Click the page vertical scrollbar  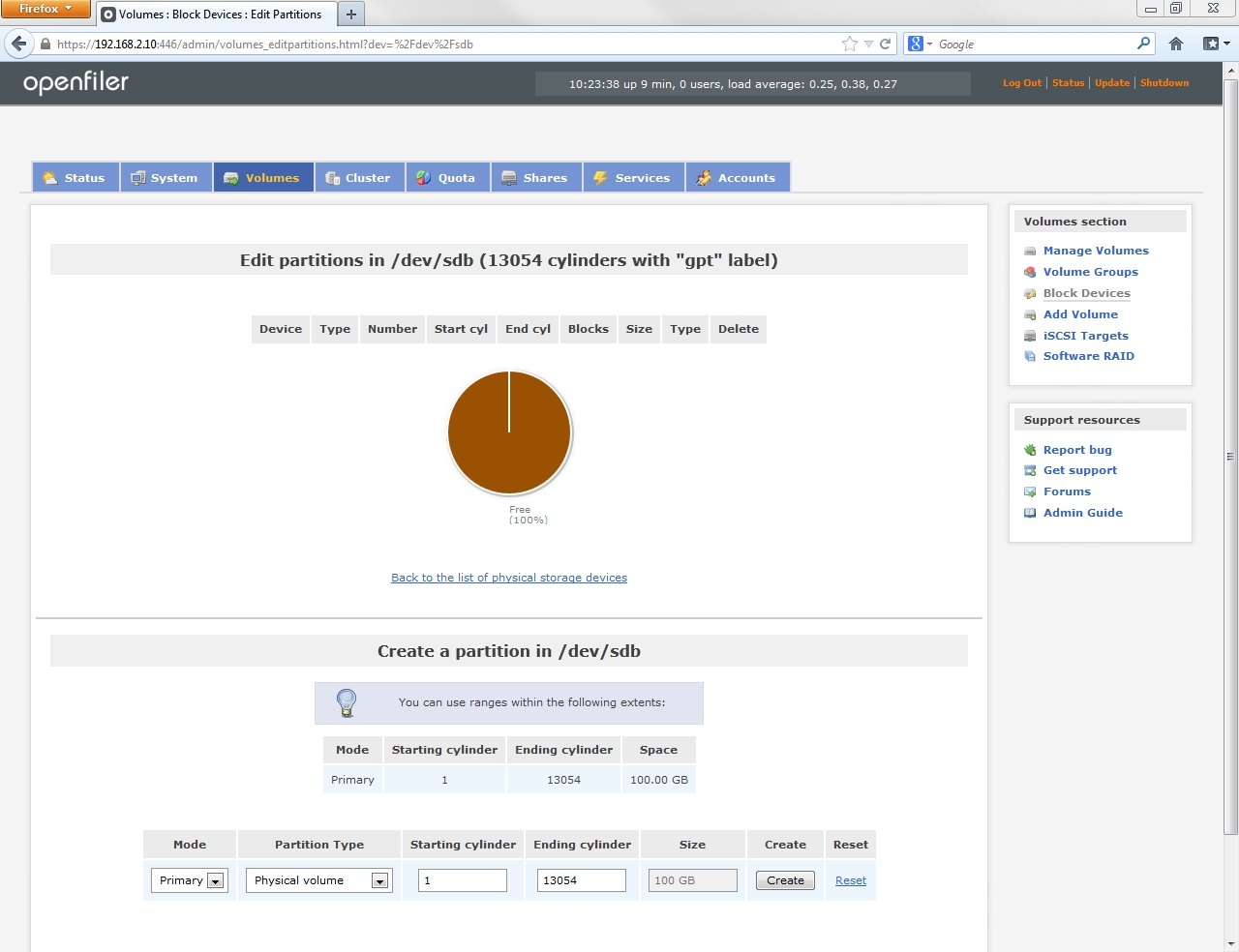[x=1230, y=455]
